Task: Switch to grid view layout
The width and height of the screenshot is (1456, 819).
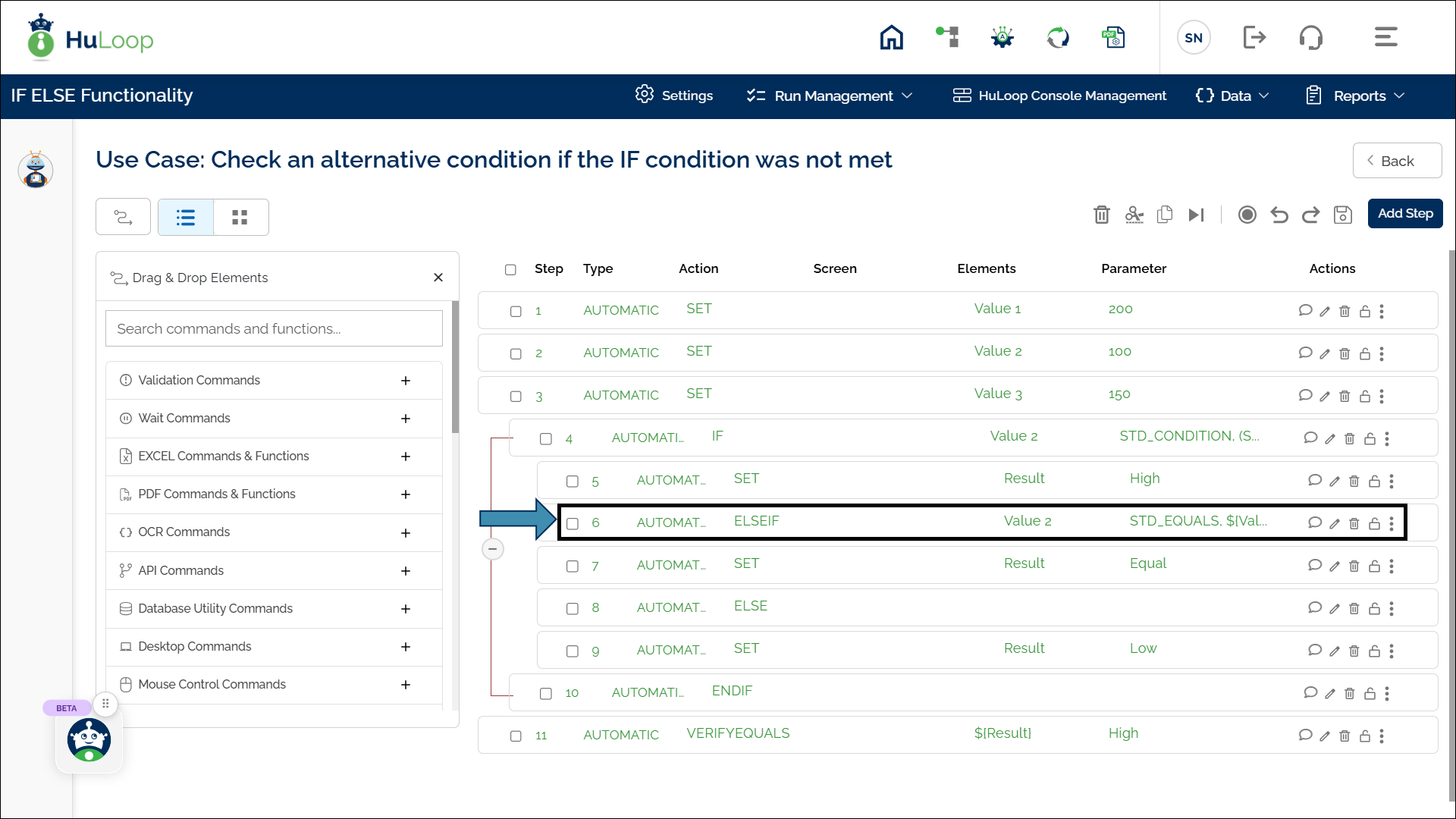Action: 240,218
